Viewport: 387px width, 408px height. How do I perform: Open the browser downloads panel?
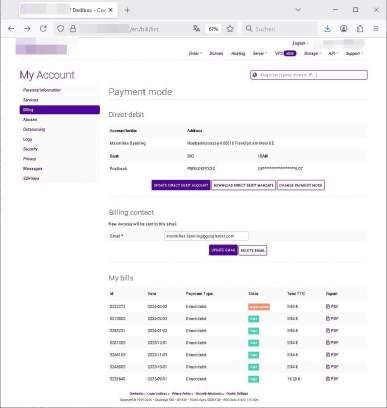point(327,29)
